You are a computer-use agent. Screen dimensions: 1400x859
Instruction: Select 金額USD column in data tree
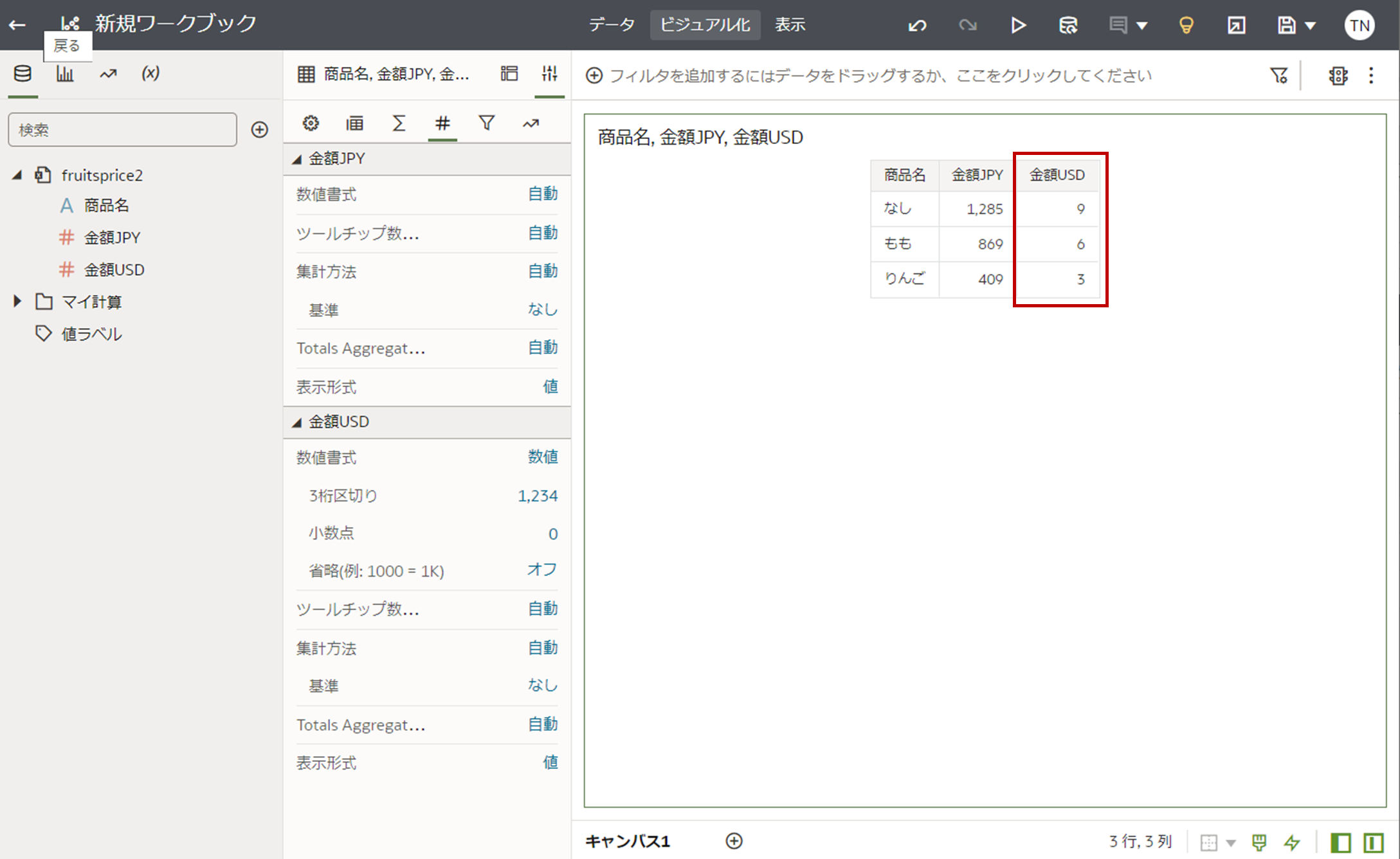114,269
